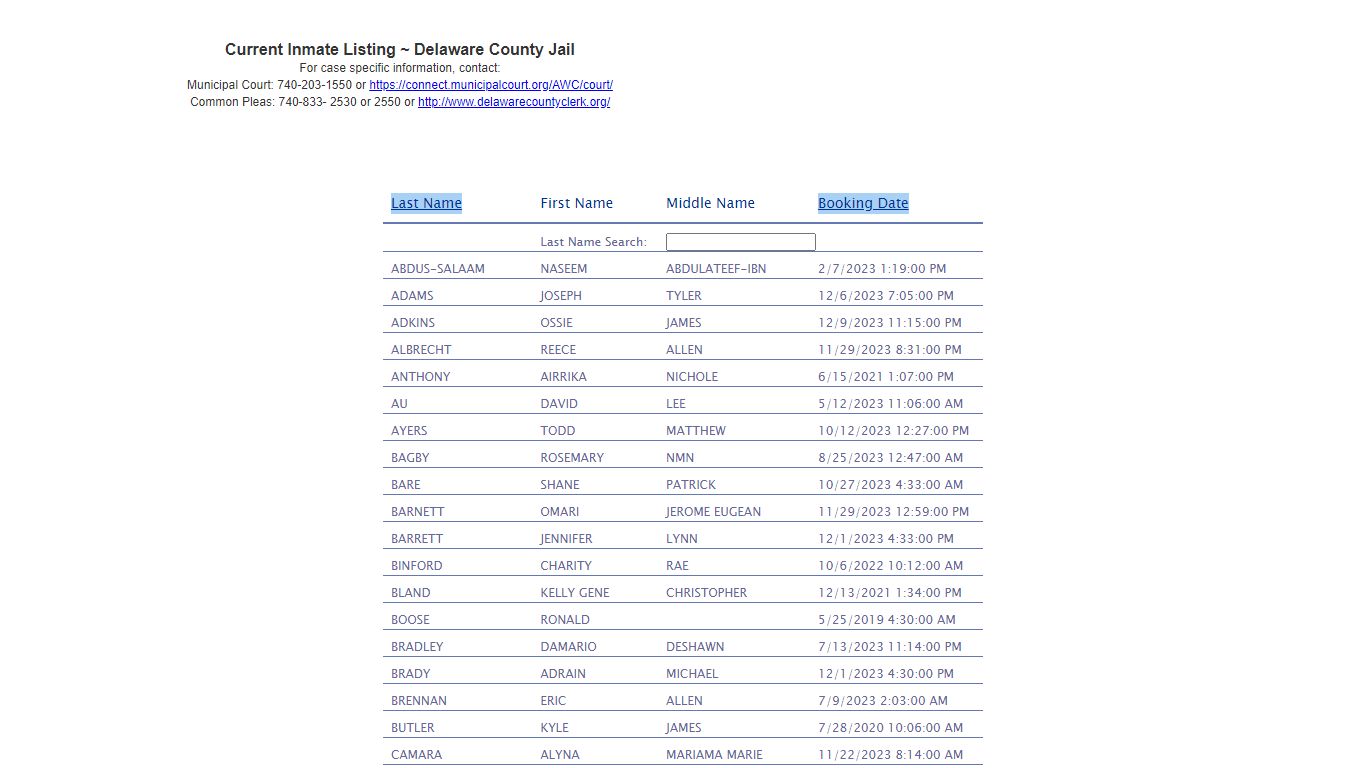This screenshot has height=768, width=1366.
Task: Click booking date 7/28/2020 10:06:00 AM
Action: pos(891,728)
